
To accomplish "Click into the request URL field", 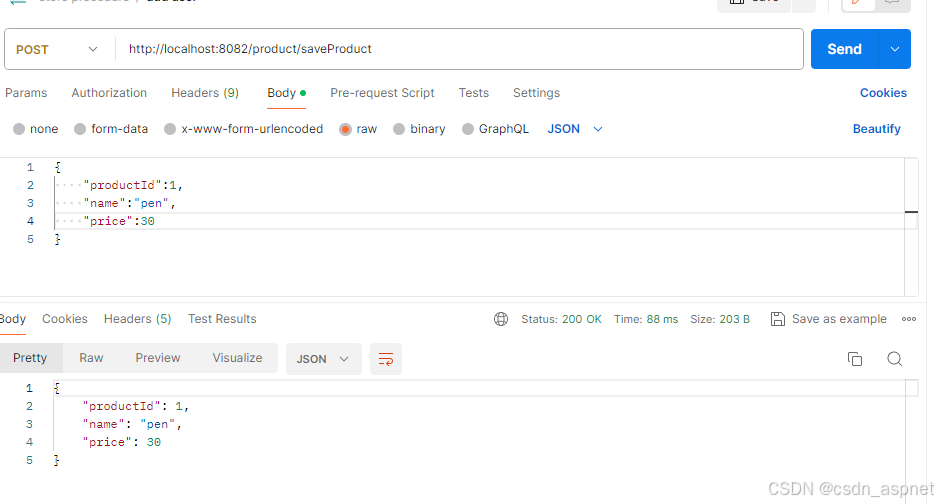I will click(x=461, y=49).
